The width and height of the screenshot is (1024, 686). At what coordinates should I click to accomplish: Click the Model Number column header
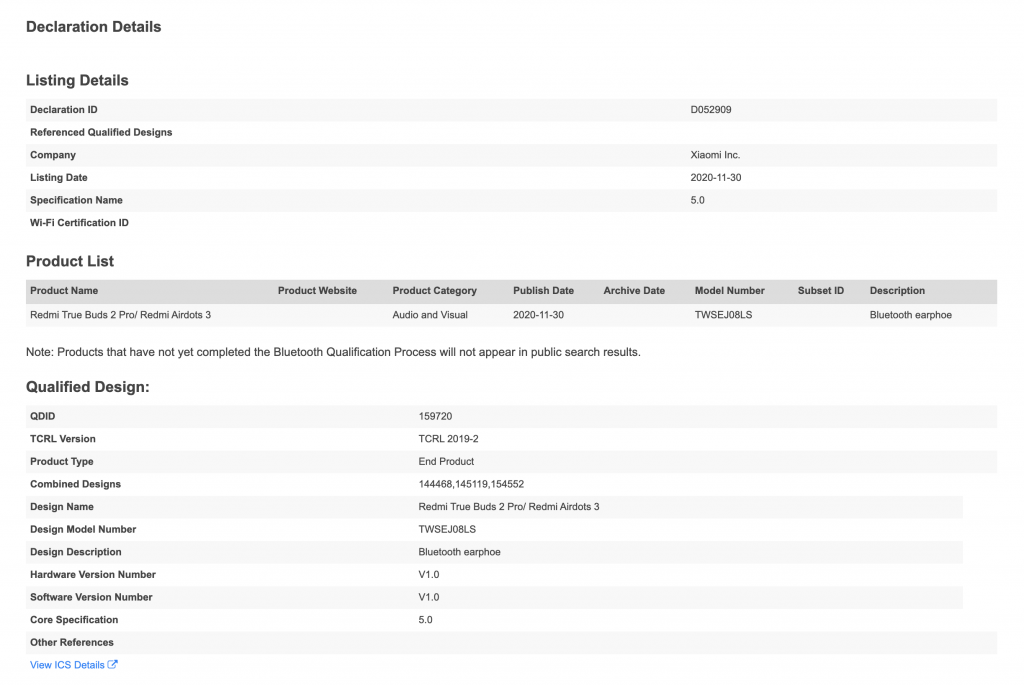(x=729, y=291)
